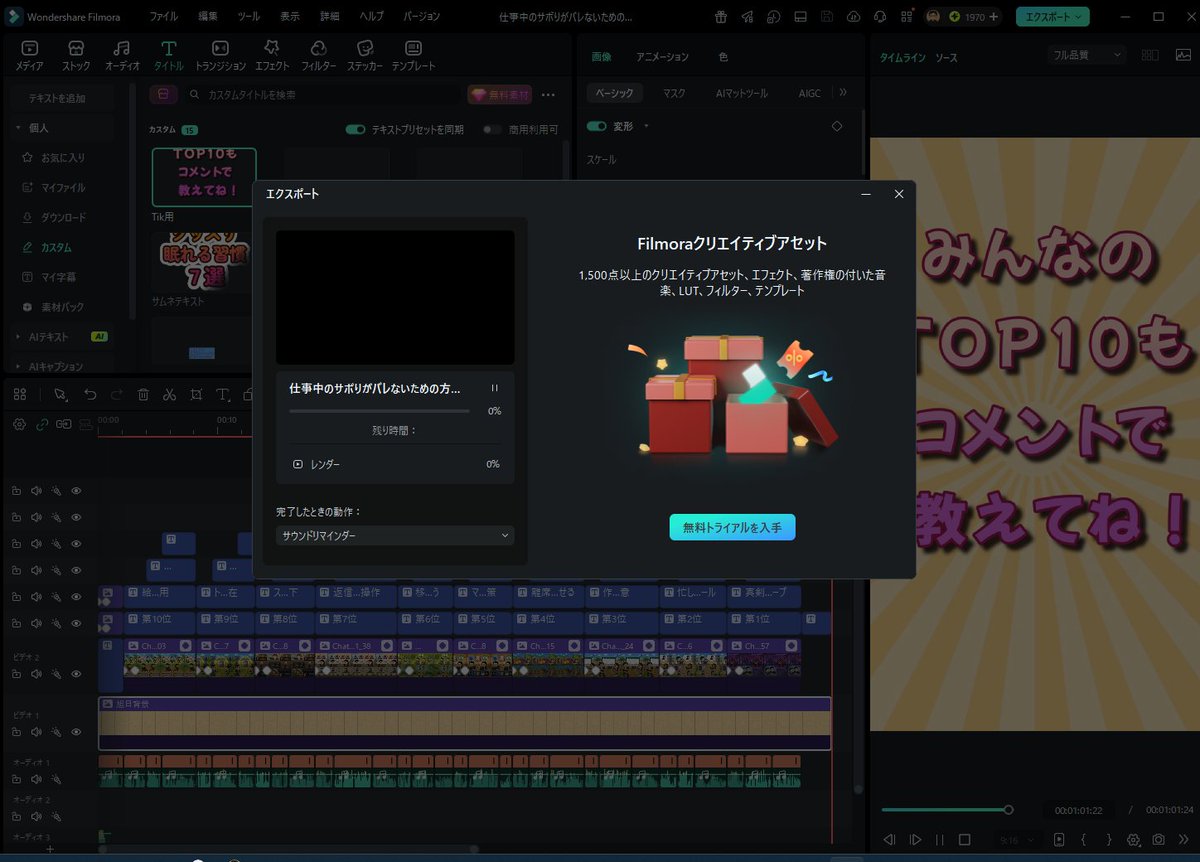Screen dimensions: 1200x862
Task: Add credits with the plus beside 1970
Action: (993, 17)
